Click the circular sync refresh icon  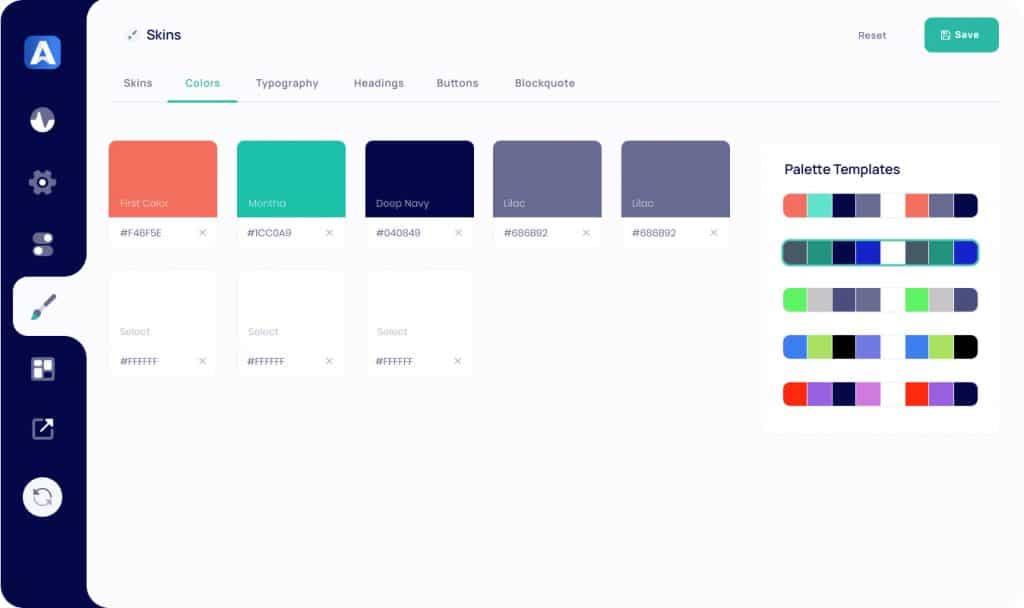point(43,497)
